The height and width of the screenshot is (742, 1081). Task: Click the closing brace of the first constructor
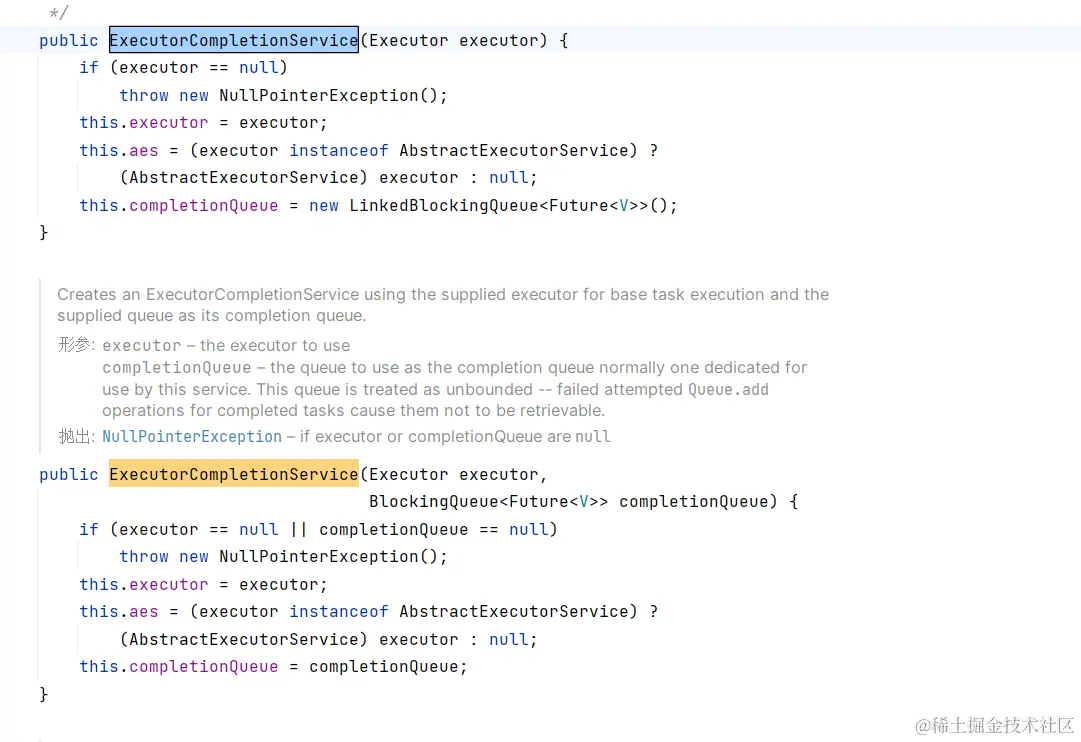(x=44, y=233)
